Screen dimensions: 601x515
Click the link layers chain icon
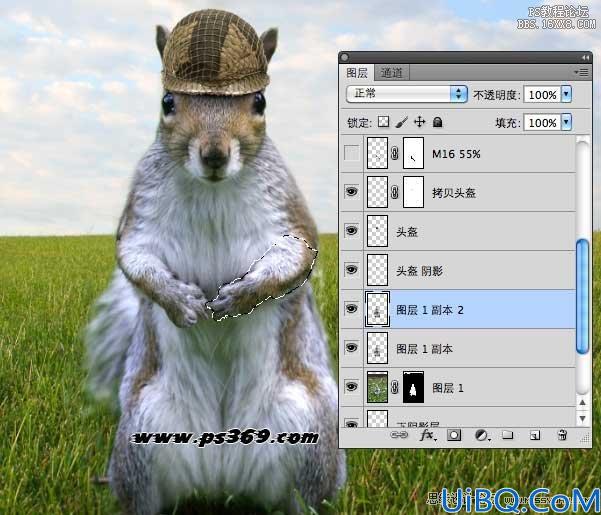click(x=399, y=435)
